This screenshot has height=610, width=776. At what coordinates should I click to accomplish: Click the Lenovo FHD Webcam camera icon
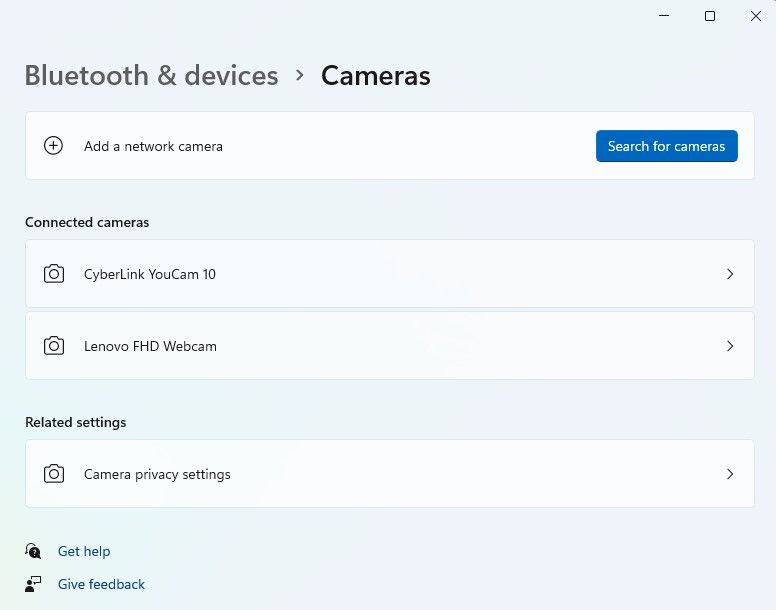[54, 346]
